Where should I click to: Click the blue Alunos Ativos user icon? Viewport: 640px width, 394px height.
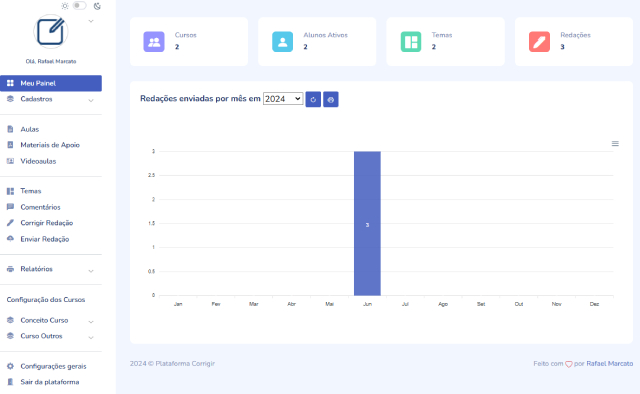click(282, 42)
